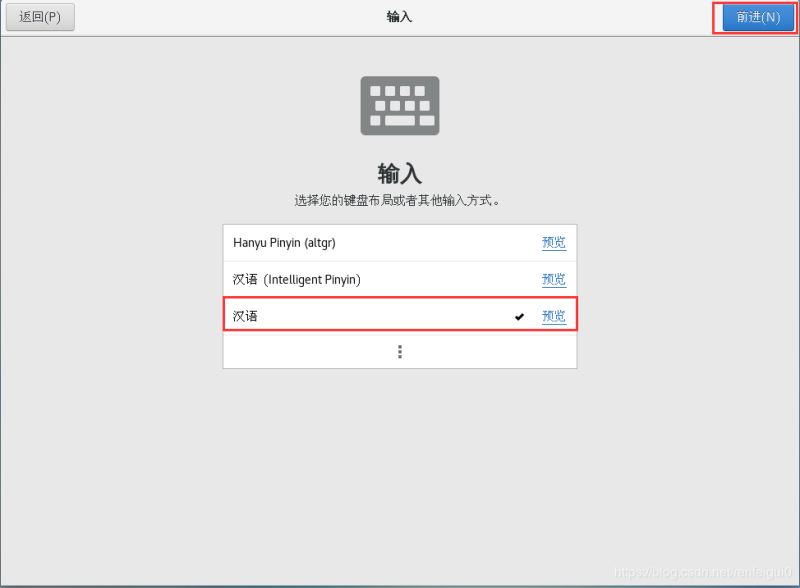The width and height of the screenshot is (800, 588).
Task: Click the Intelligent Pinyin label text
Action: (x=314, y=280)
